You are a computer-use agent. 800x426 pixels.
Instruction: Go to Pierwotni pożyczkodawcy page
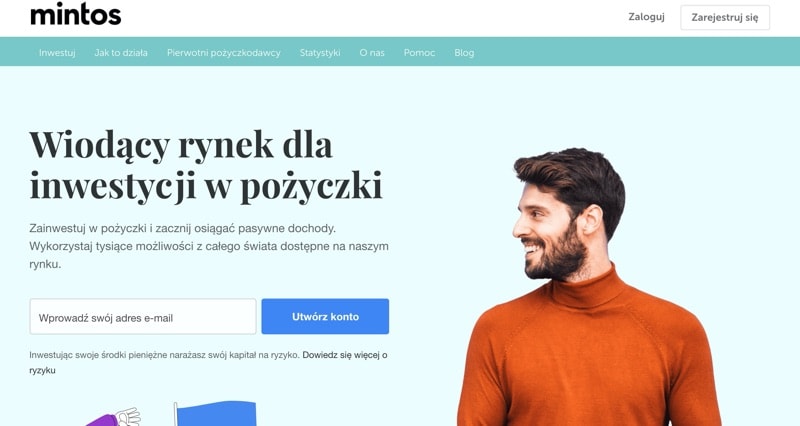coord(223,53)
